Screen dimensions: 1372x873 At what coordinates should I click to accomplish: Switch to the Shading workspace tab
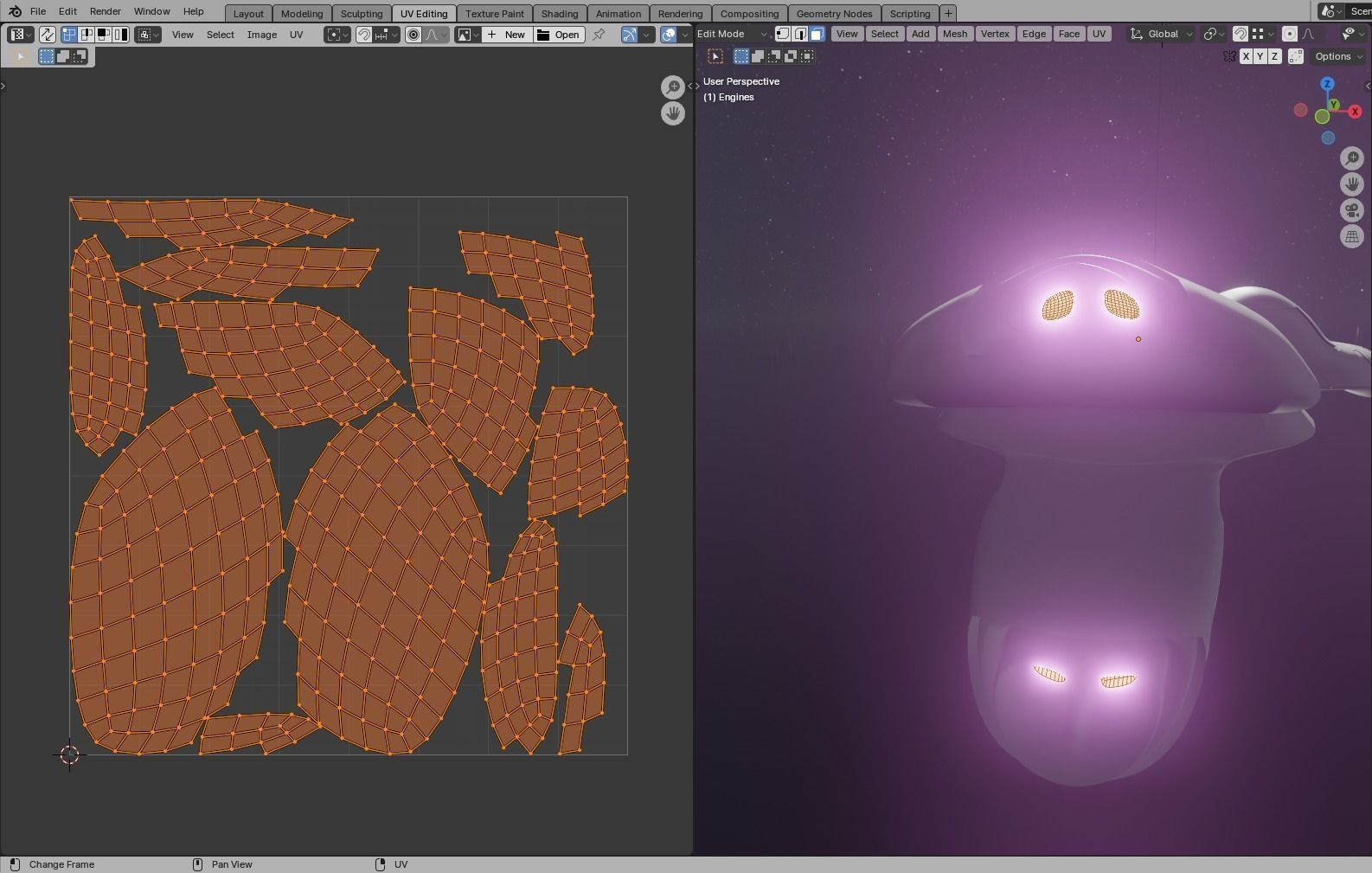tap(560, 13)
